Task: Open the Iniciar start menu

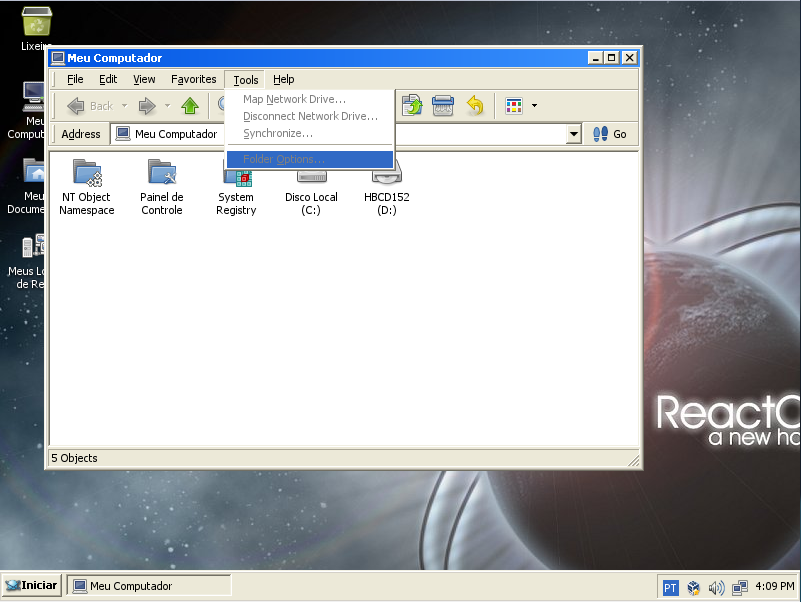Action: [32, 585]
